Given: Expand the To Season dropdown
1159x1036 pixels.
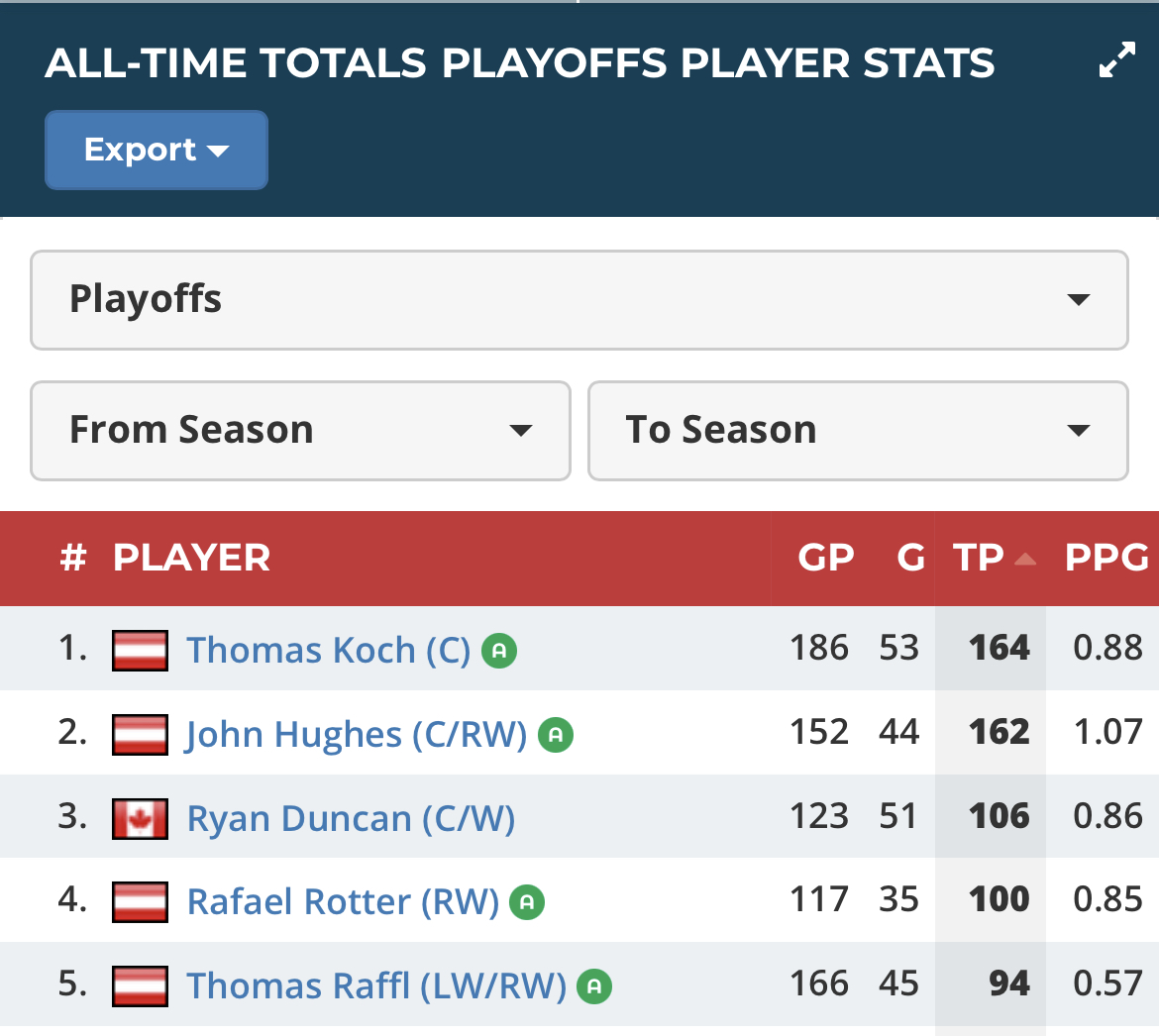Looking at the screenshot, I should pyautogui.click(x=858, y=430).
